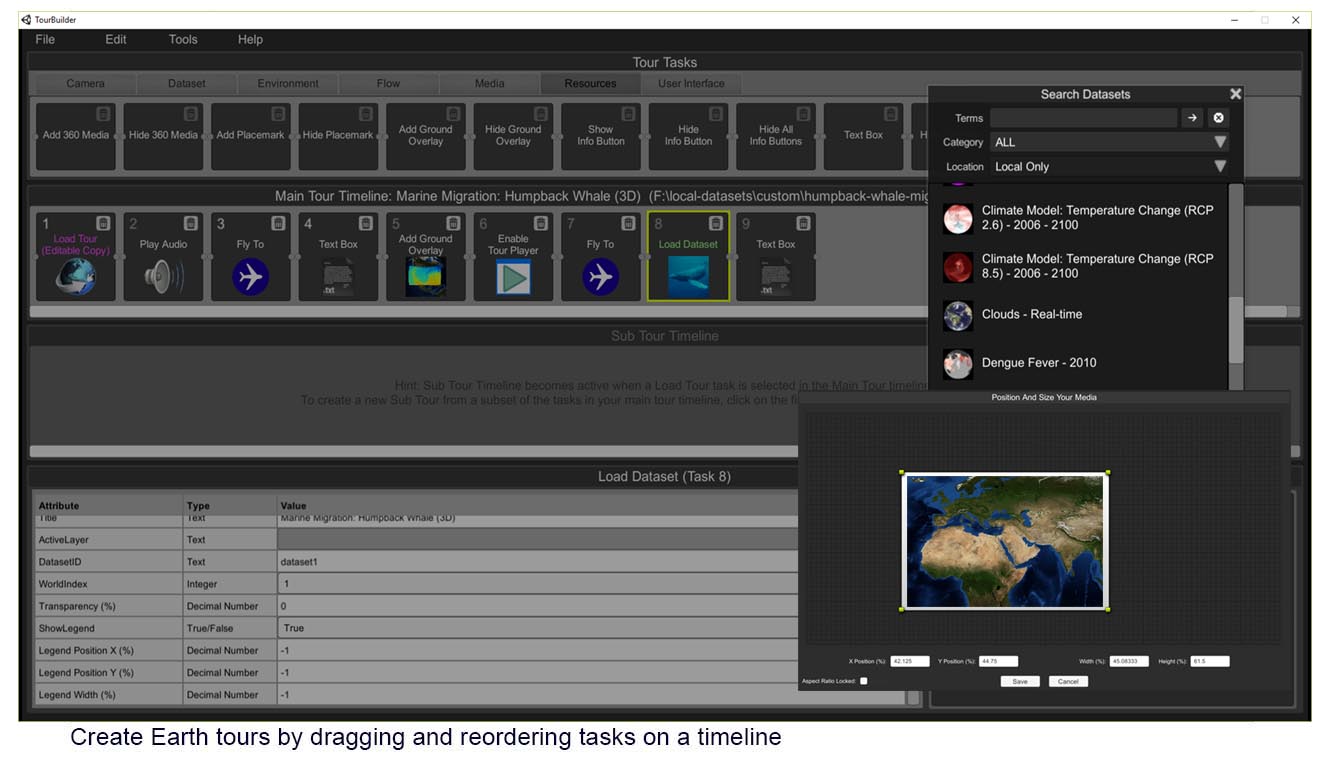Switch to the Resources tasks tab
The width and height of the screenshot is (1324, 764).
click(x=590, y=83)
